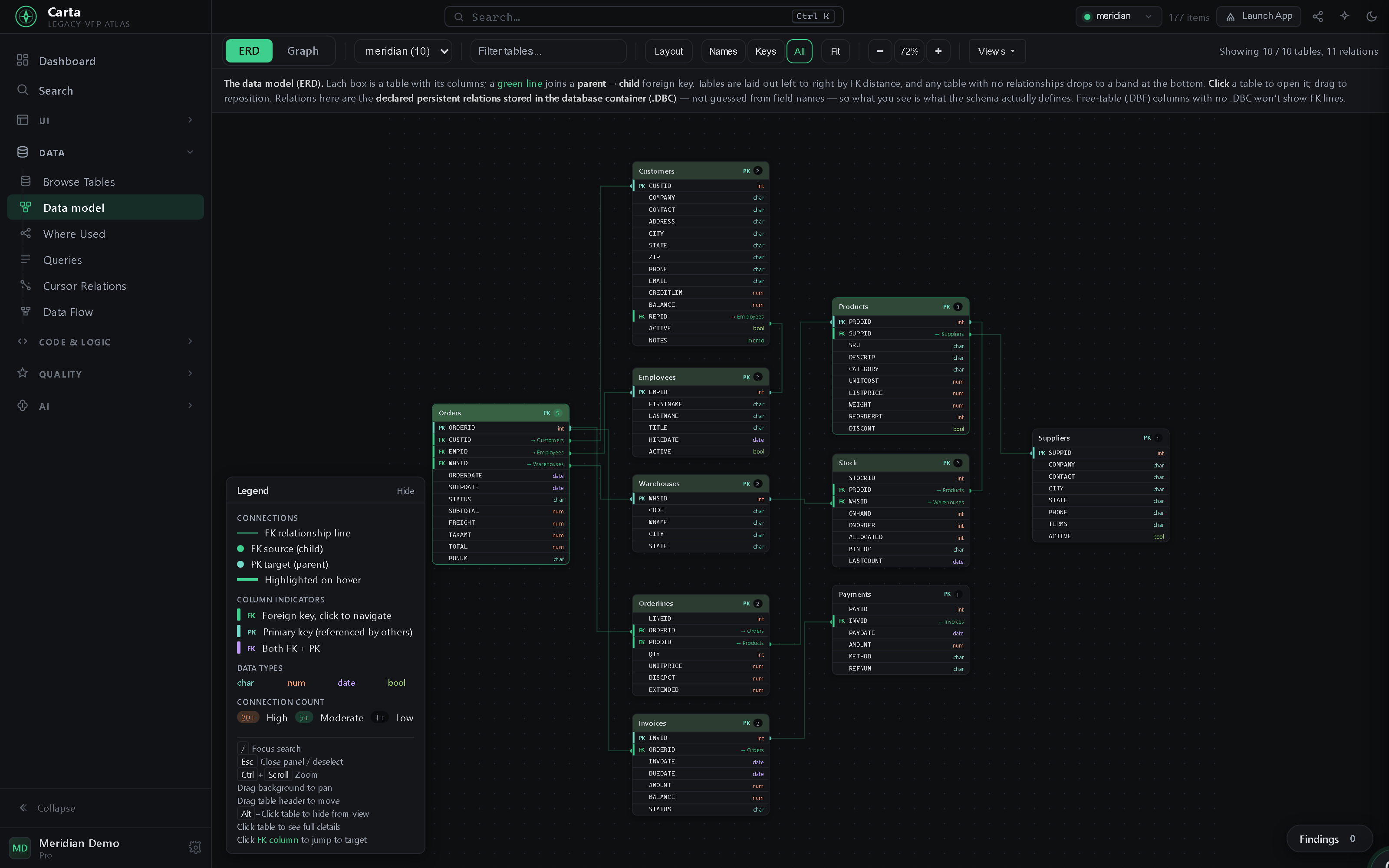
Task: Click the Cursor Relations icon
Action: pos(25,285)
